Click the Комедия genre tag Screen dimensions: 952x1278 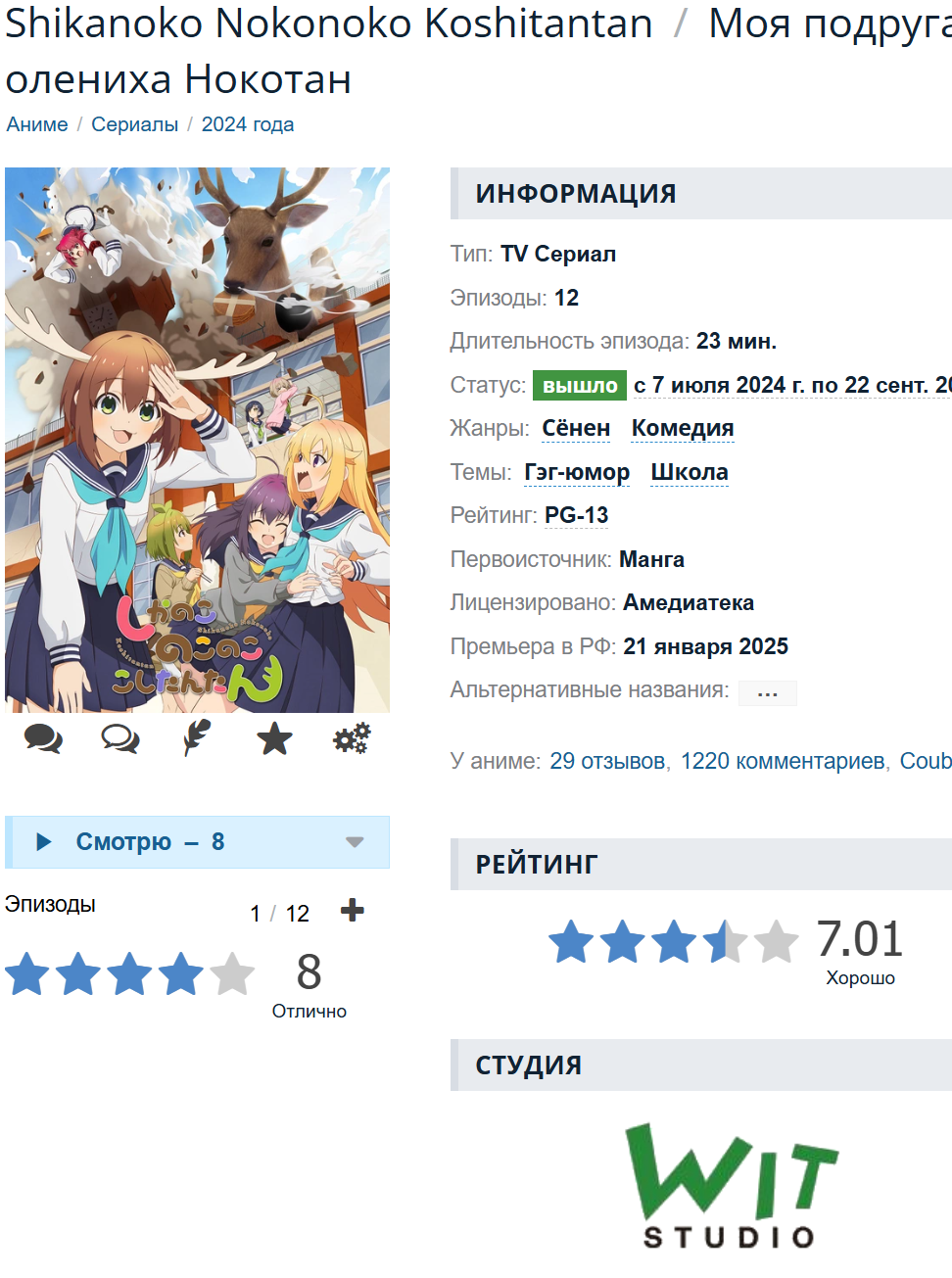pyautogui.click(x=683, y=429)
